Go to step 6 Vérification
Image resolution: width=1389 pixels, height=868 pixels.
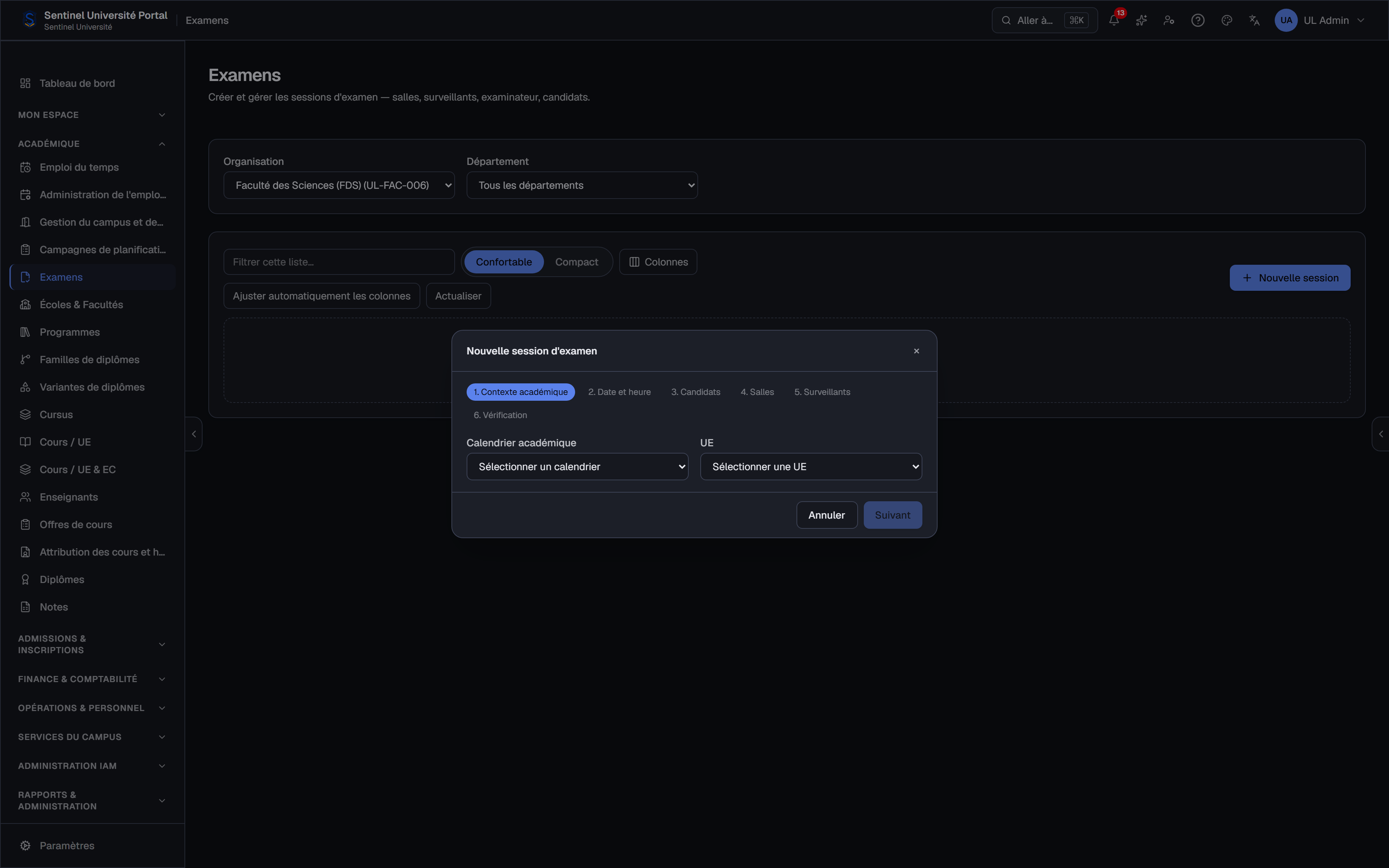pos(500,415)
